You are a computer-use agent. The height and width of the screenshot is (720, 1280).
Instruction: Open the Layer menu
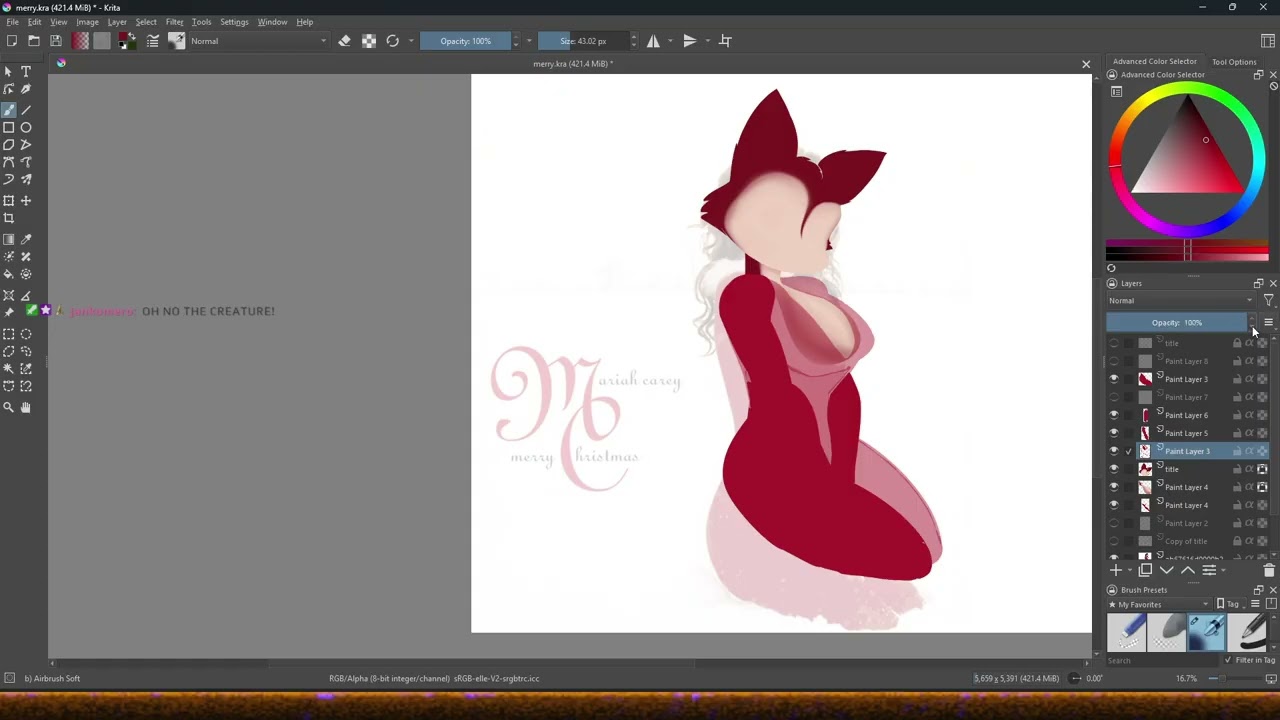coord(117,22)
